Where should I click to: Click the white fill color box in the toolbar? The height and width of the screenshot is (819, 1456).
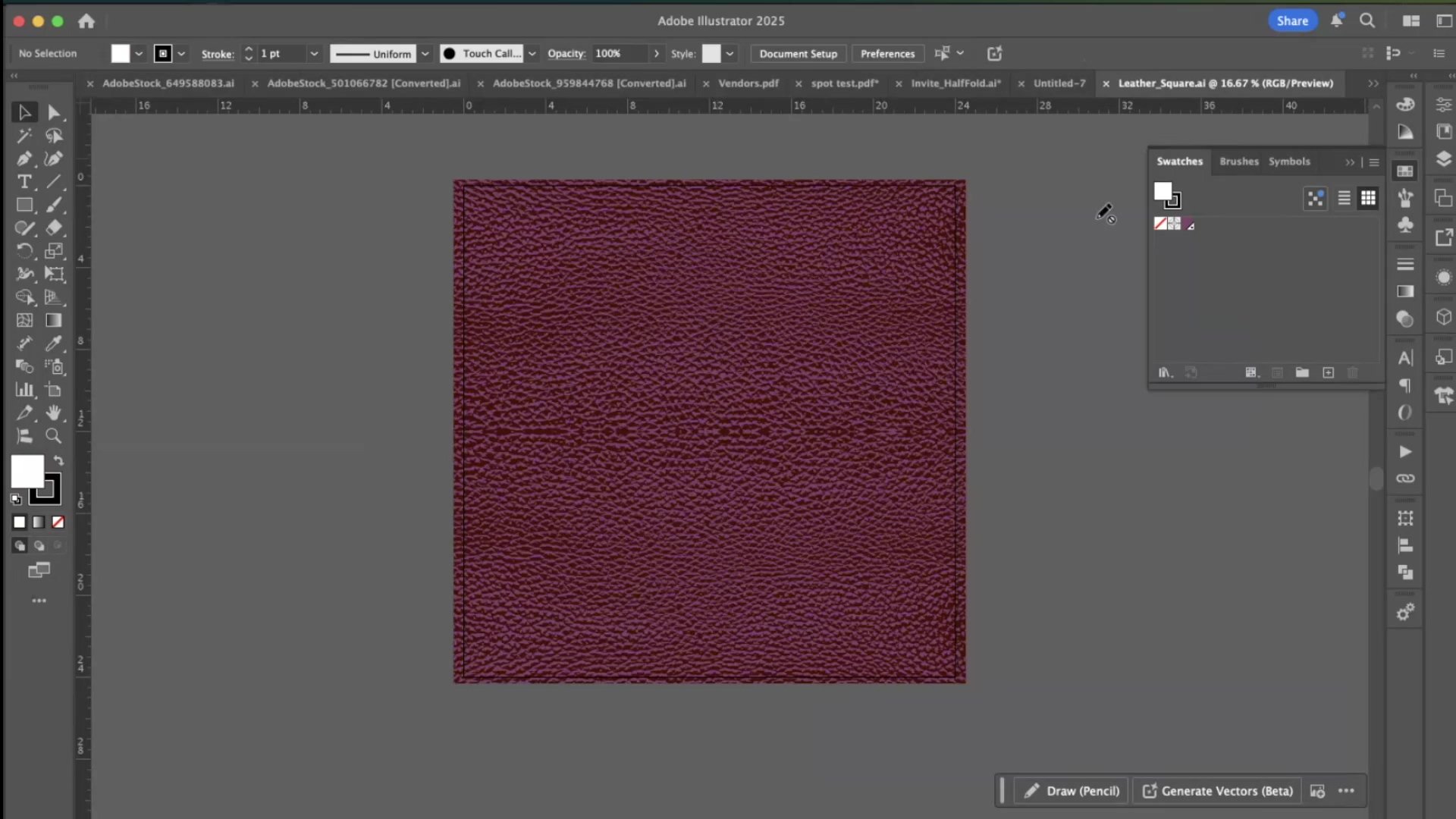[26, 471]
